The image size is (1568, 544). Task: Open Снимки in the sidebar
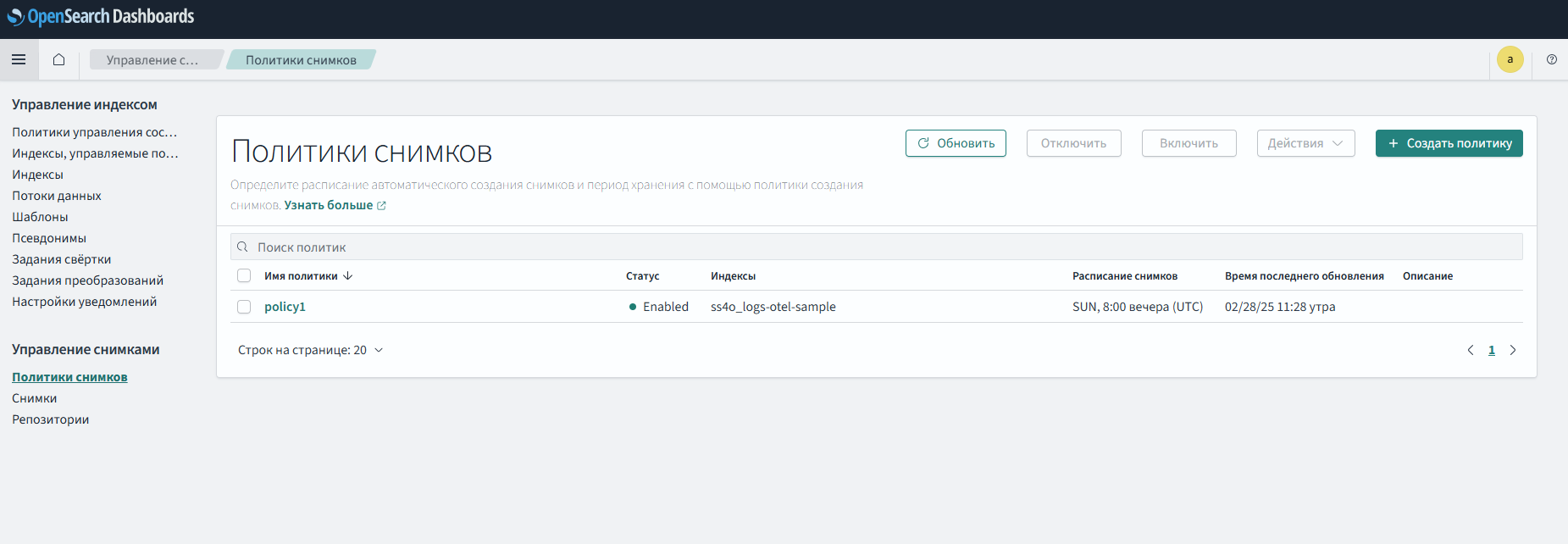pyautogui.click(x=35, y=398)
